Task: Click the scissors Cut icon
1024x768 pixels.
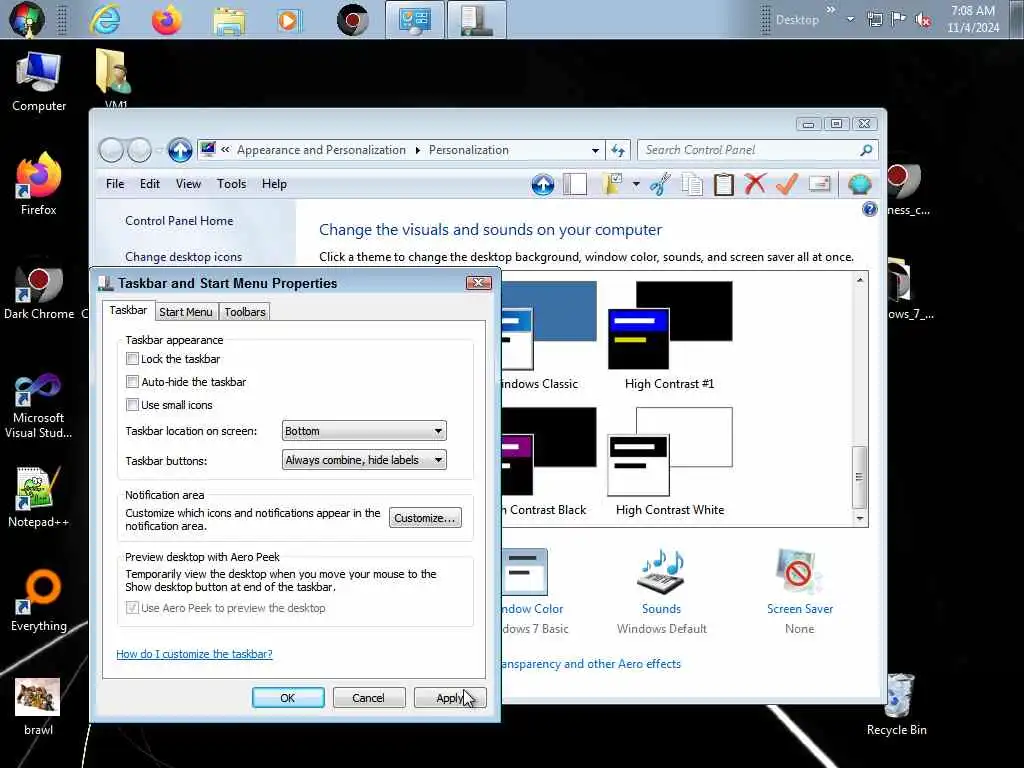Action: (660, 184)
